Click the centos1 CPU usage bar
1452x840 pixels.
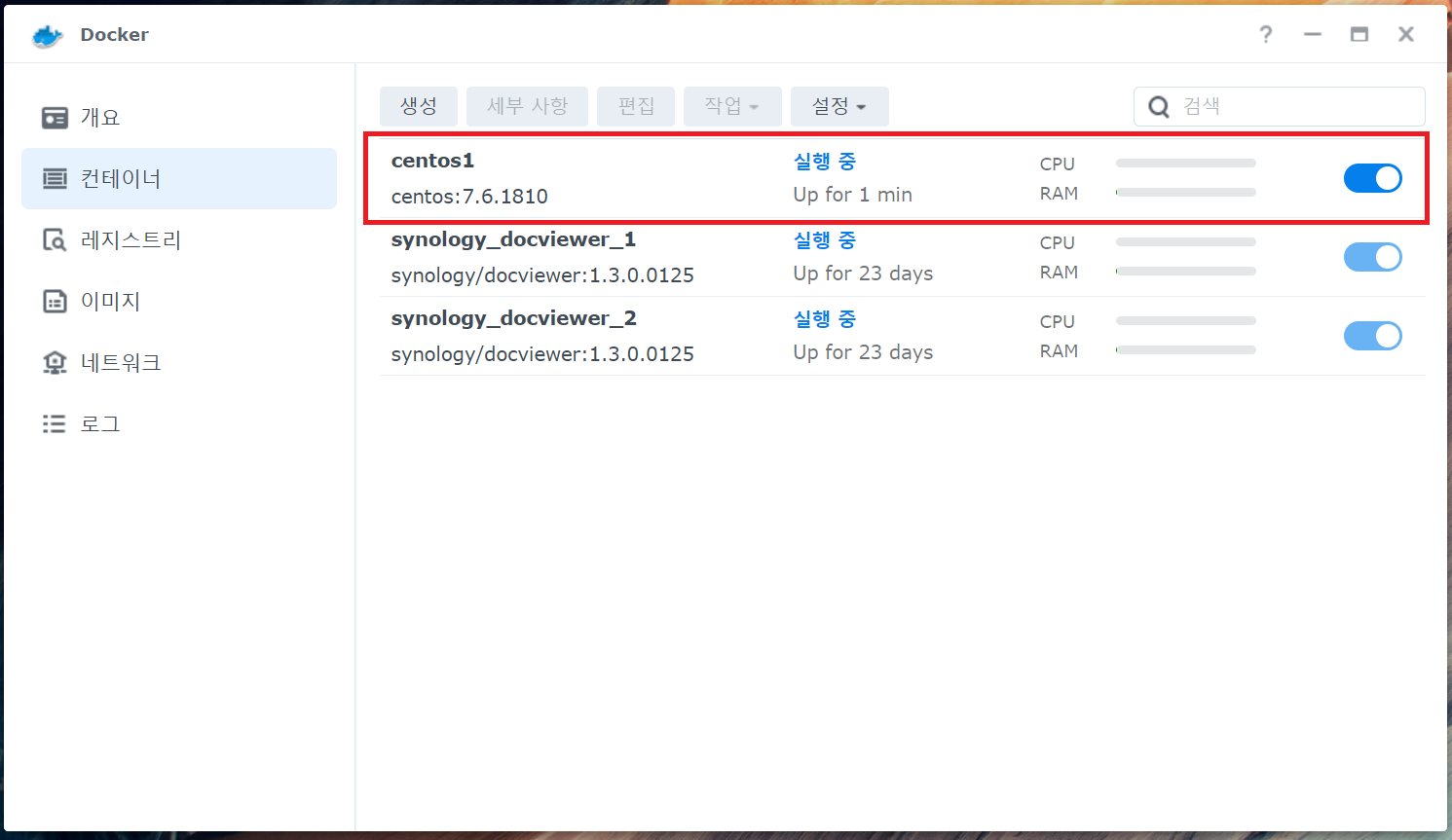coord(1186,164)
